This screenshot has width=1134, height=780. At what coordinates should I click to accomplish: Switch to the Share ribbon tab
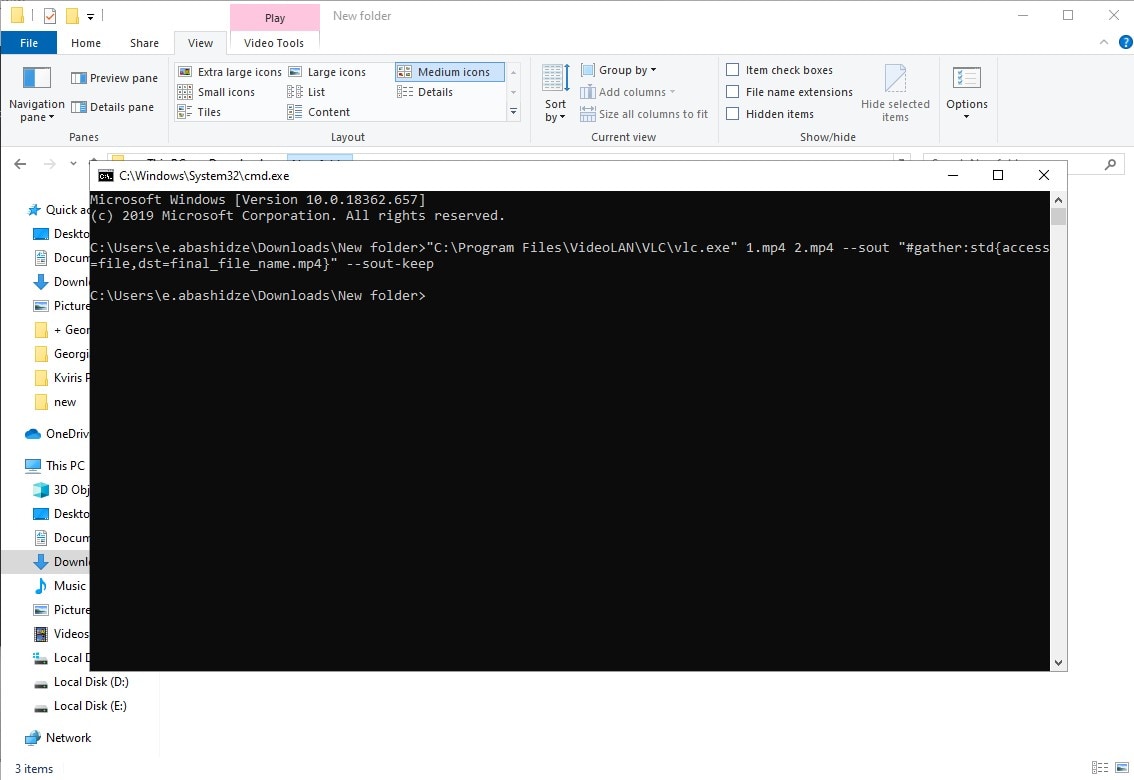144,43
